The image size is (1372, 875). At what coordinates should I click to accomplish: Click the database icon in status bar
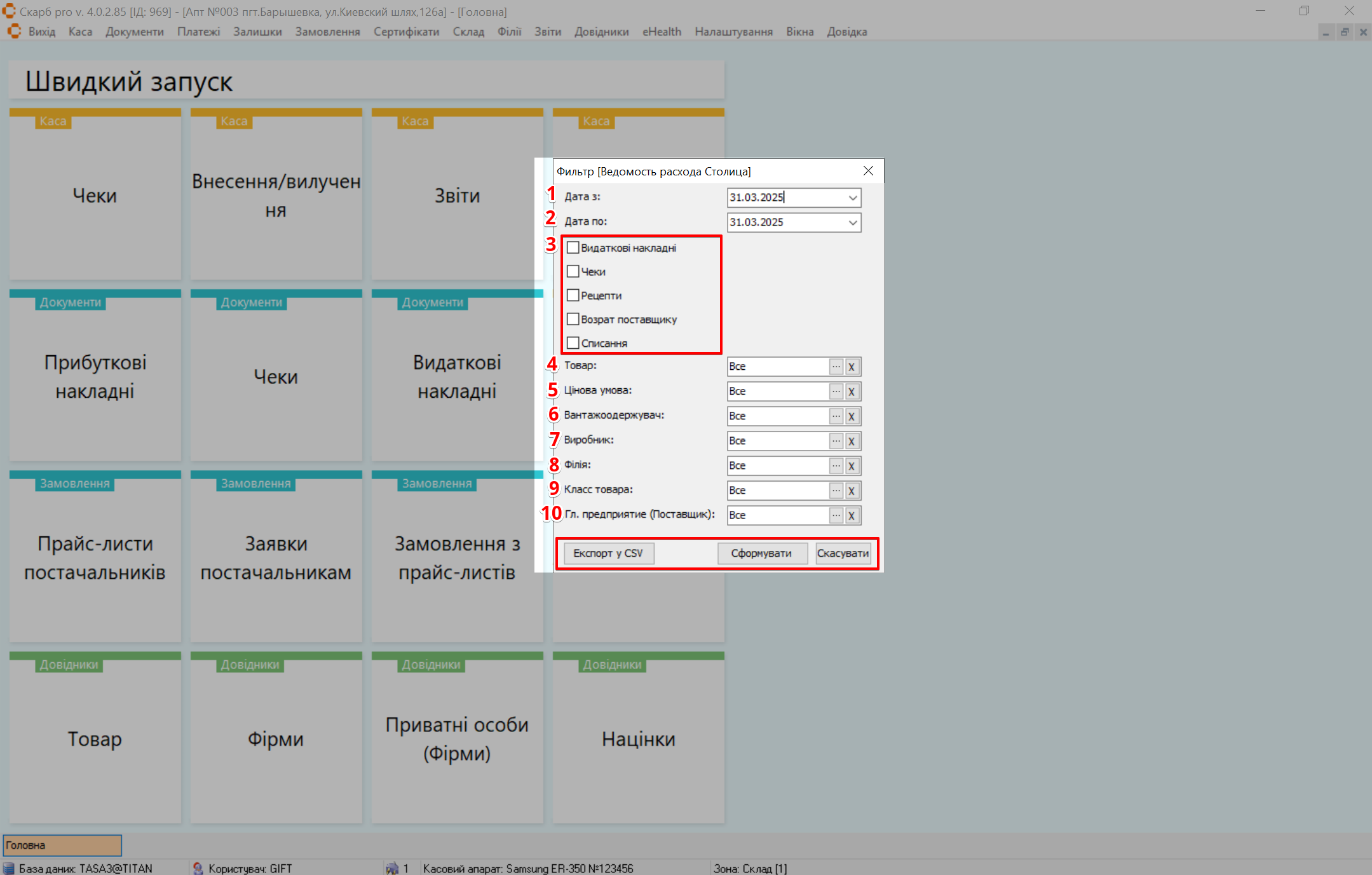click(9, 868)
